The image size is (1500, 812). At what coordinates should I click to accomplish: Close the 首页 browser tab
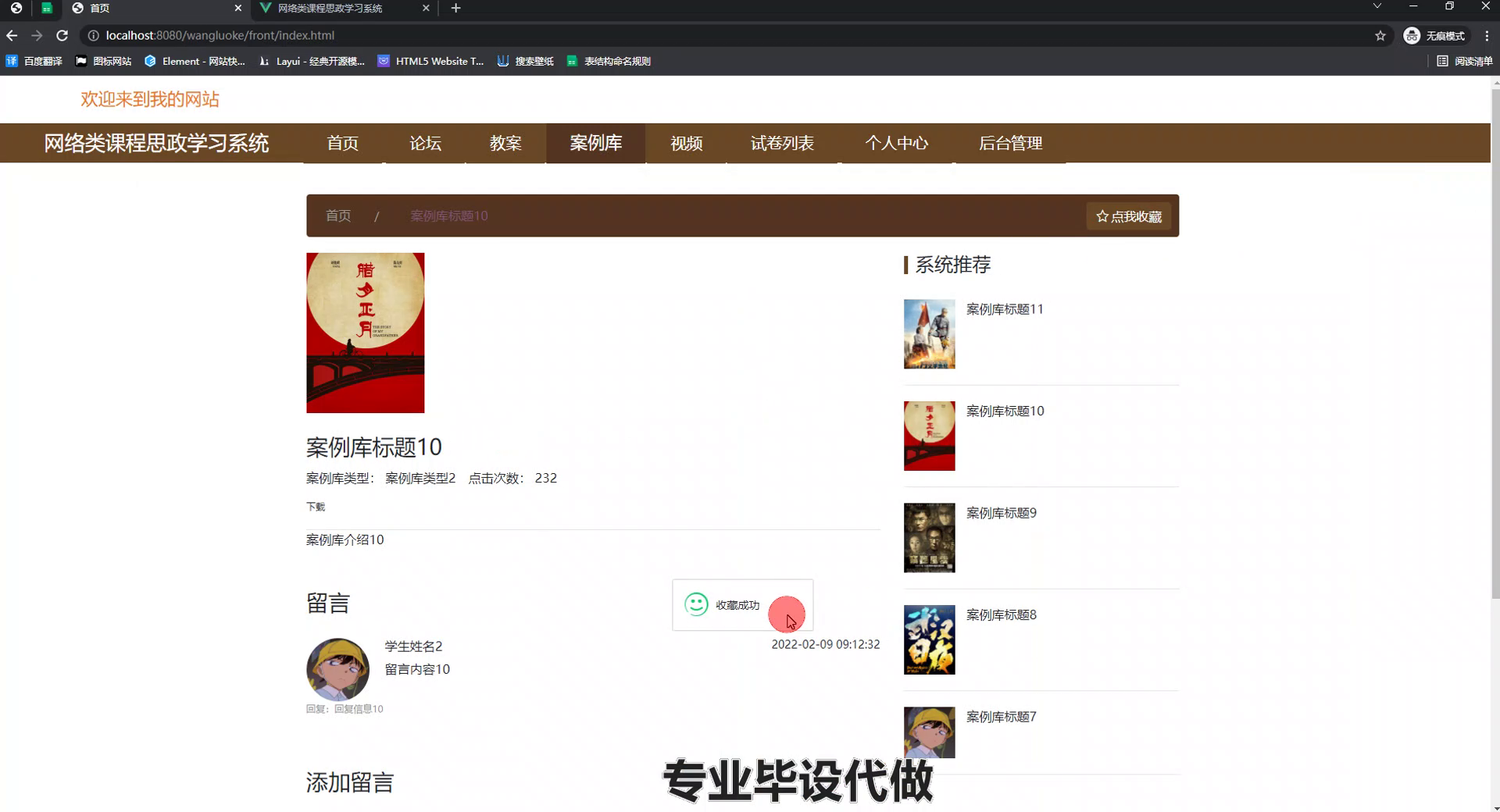coord(238,8)
